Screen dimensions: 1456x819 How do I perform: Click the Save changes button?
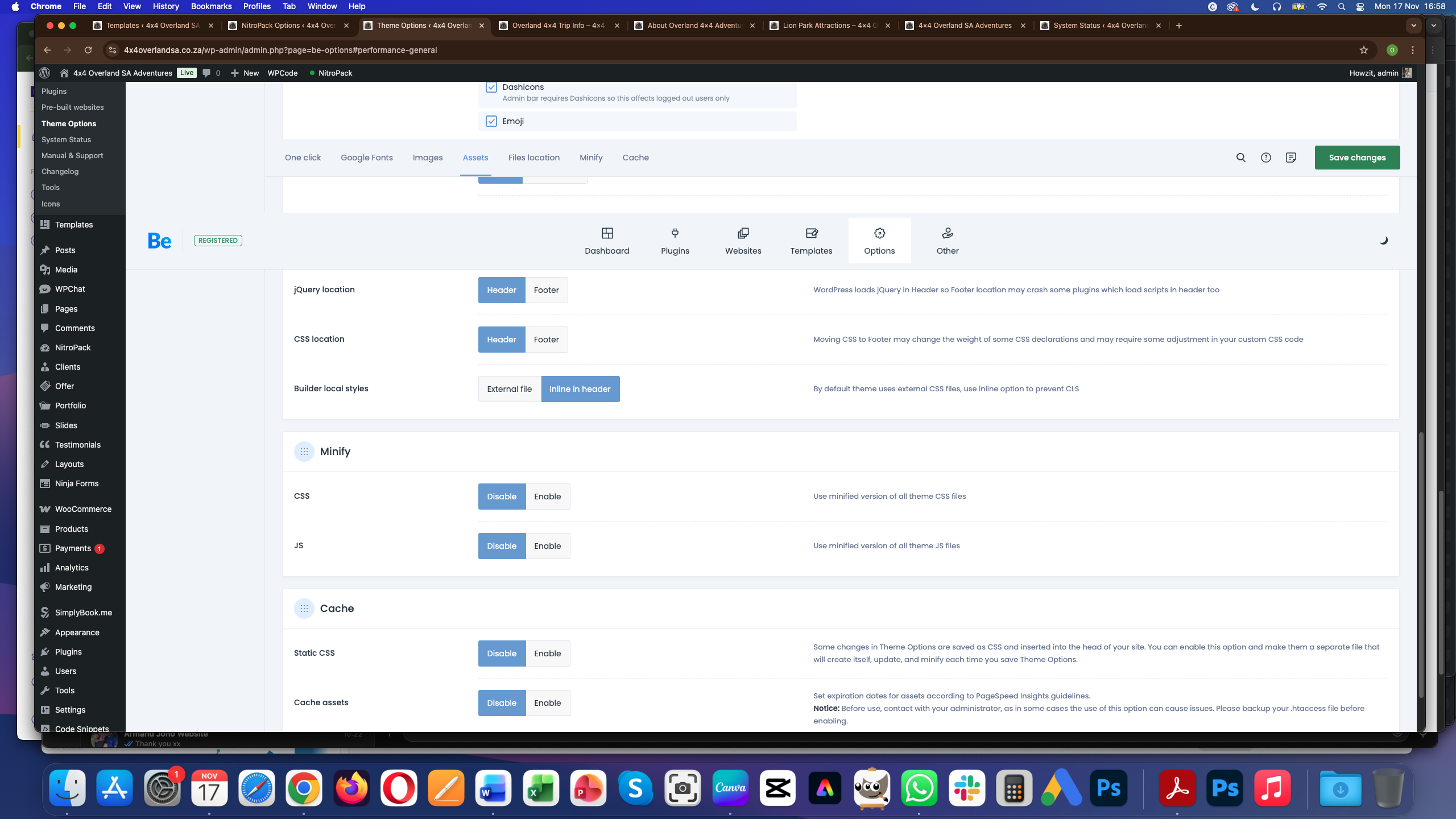tap(1356, 158)
